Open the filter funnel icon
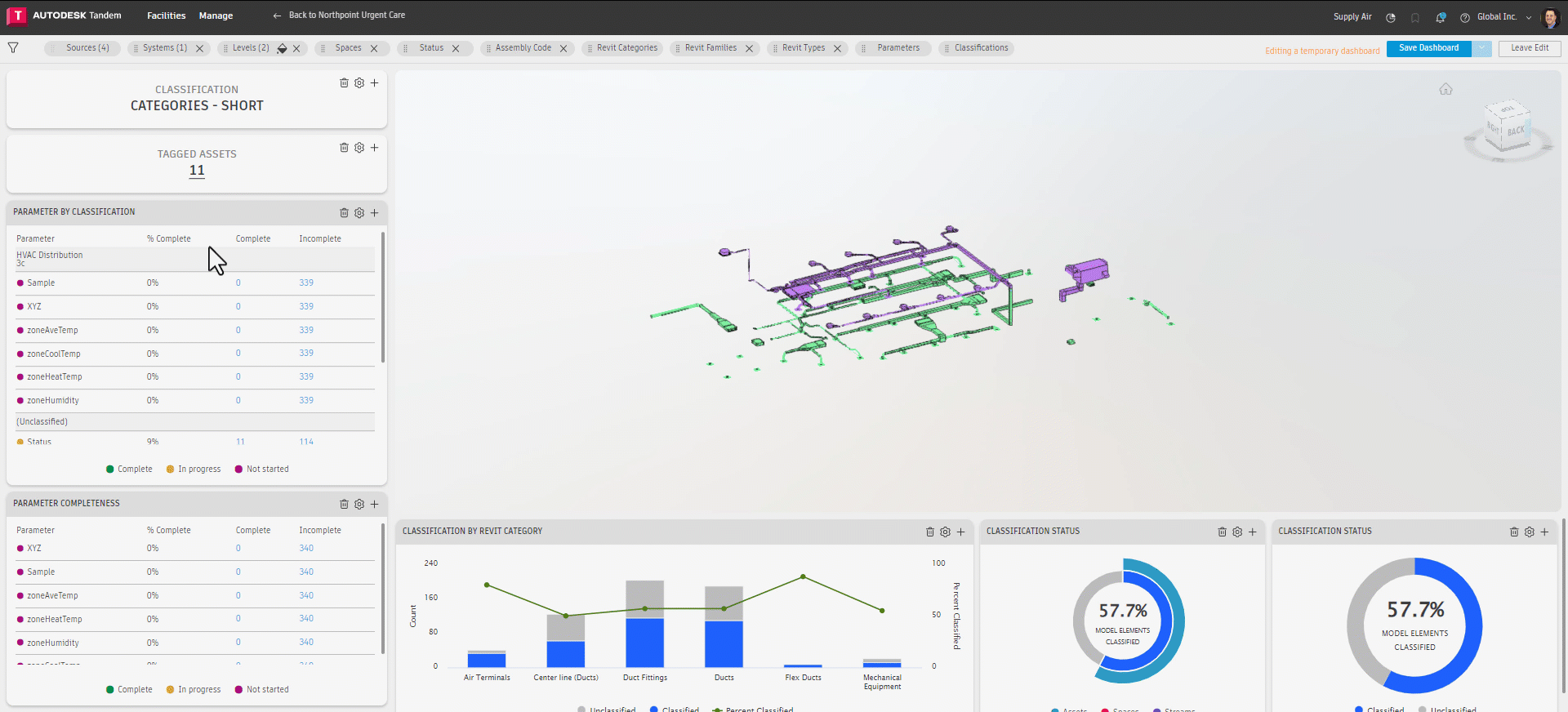Image resolution: width=1568 pixels, height=712 pixels. coord(13,48)
